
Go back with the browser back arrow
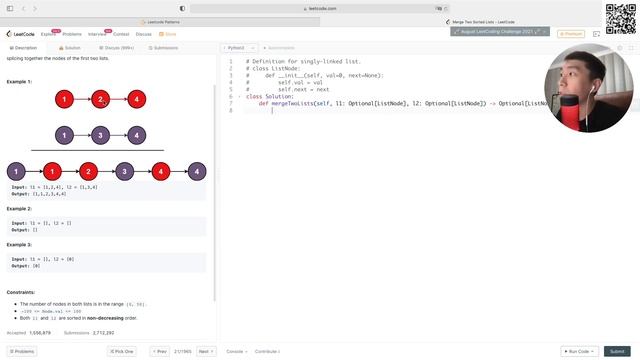coord(23,8)
